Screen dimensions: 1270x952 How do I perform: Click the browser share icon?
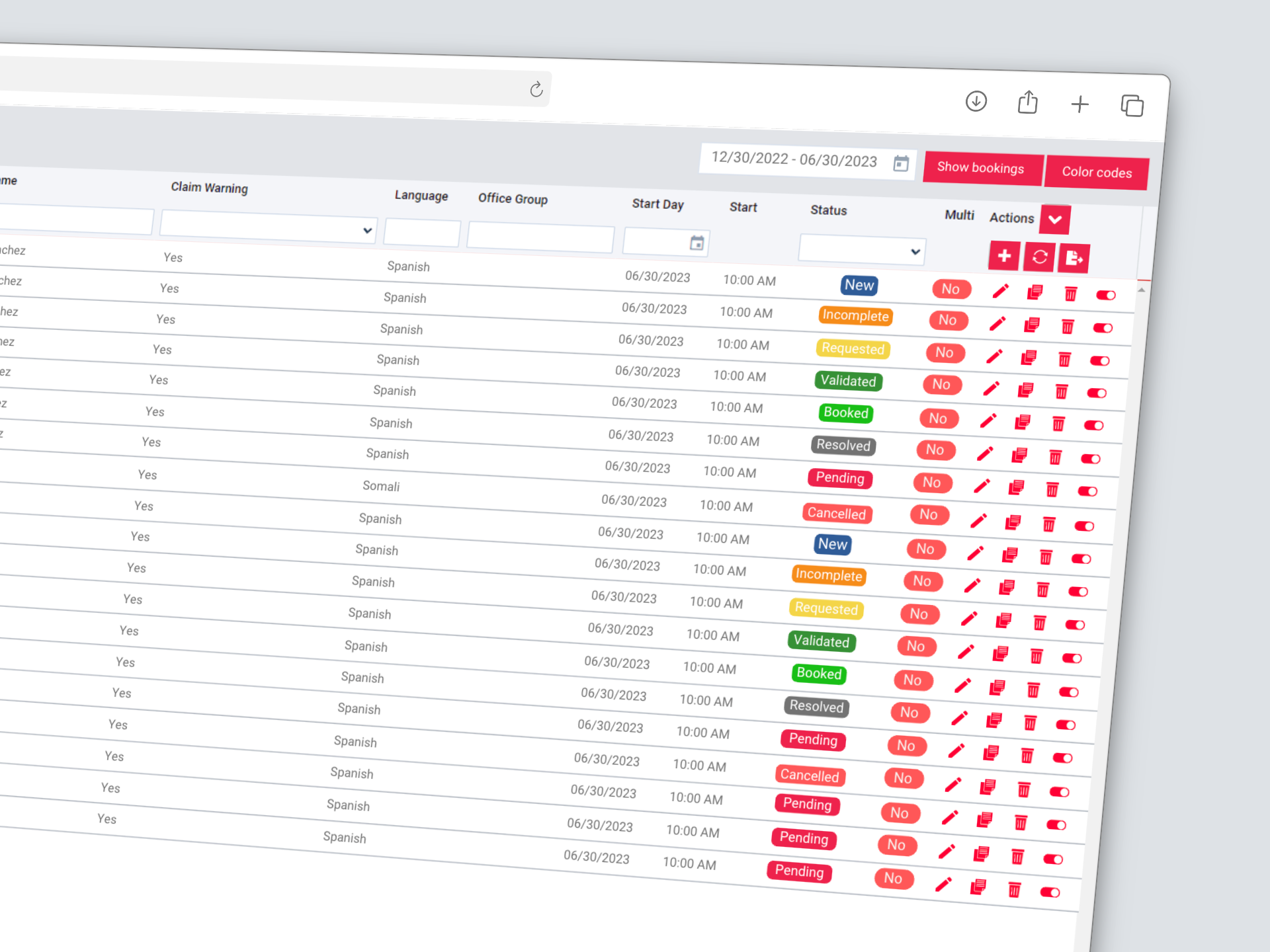pos(1027,102)
